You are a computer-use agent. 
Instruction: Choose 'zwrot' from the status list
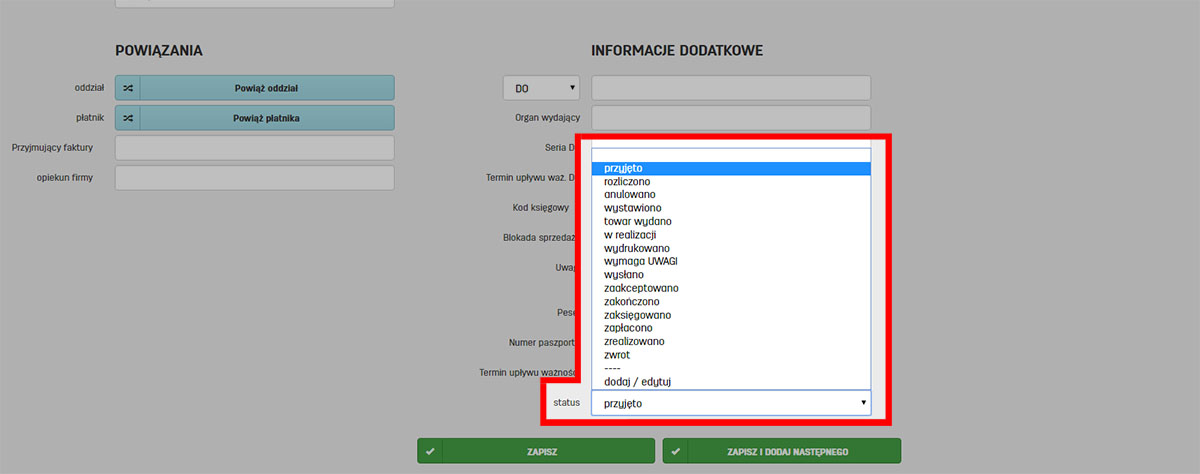pos(617,355)
